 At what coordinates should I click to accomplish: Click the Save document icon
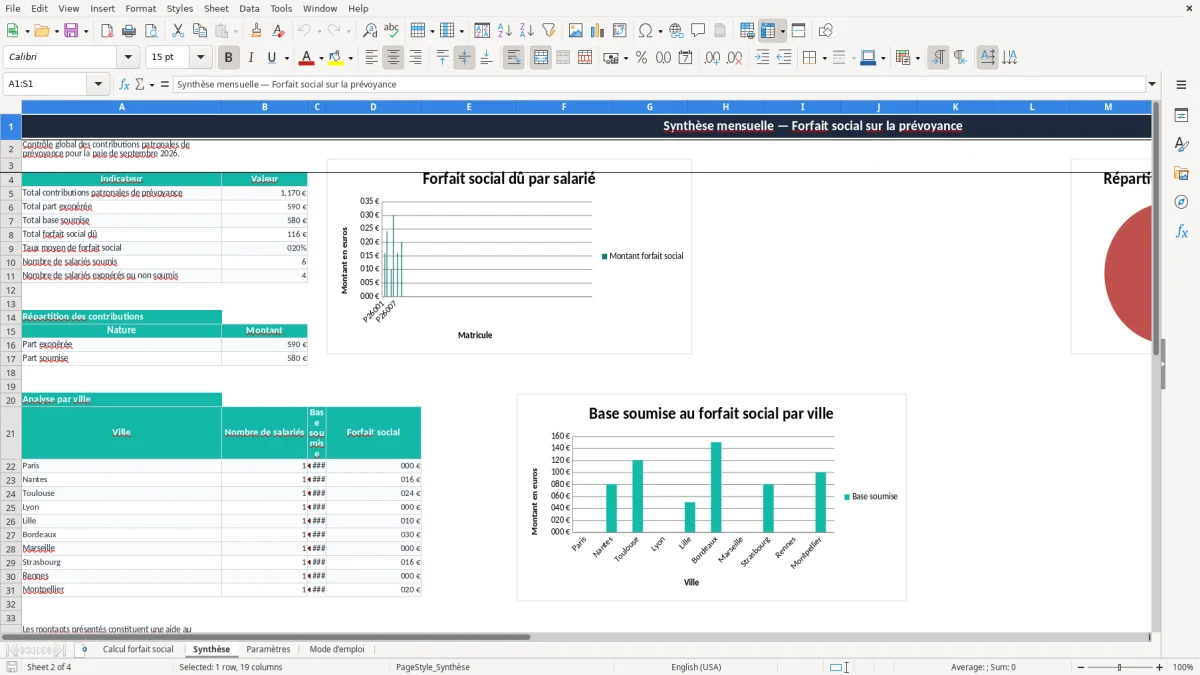[71, 31]
